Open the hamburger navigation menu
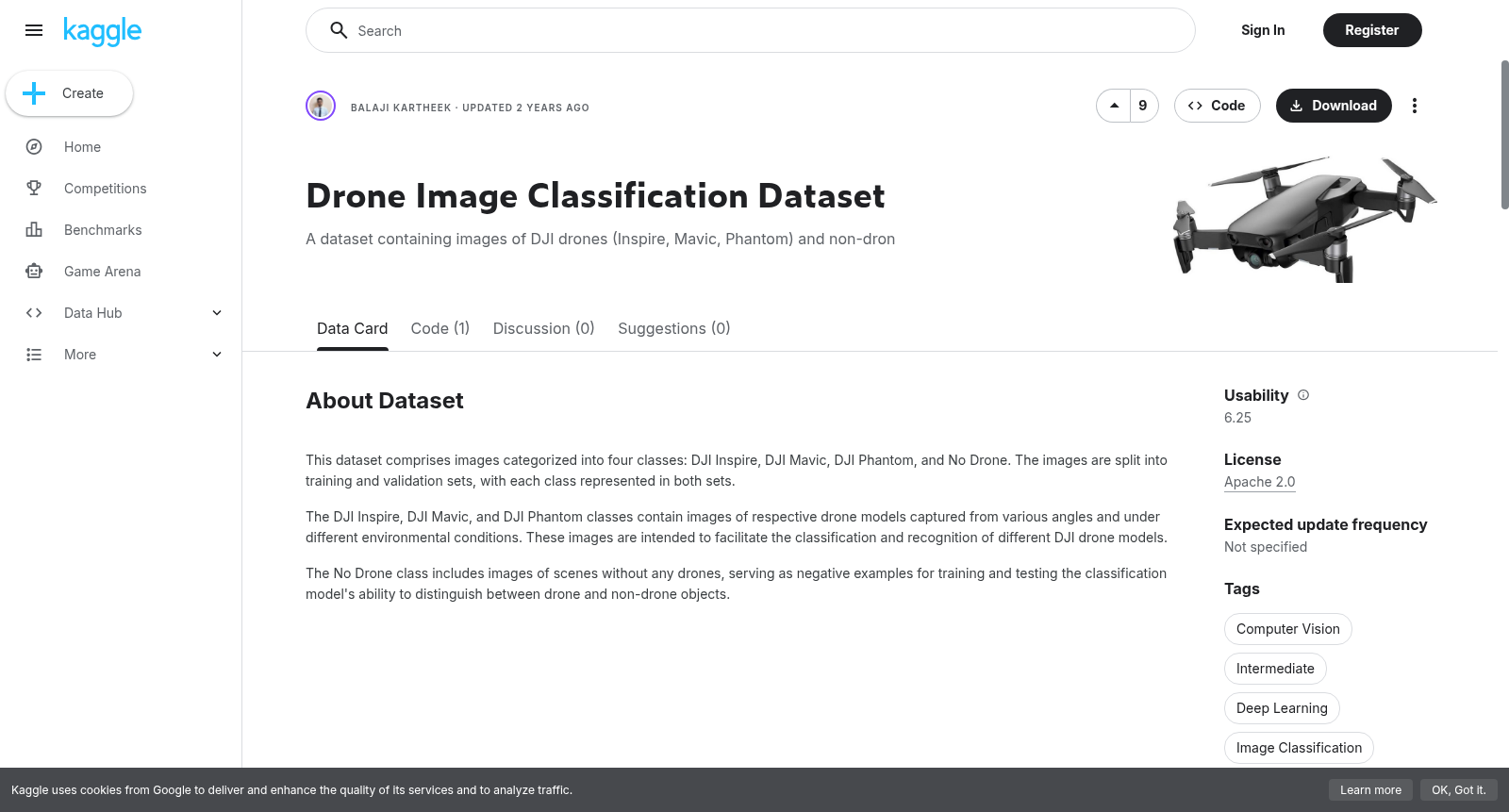The image size is (1509, 812). (x=34, y=30)
